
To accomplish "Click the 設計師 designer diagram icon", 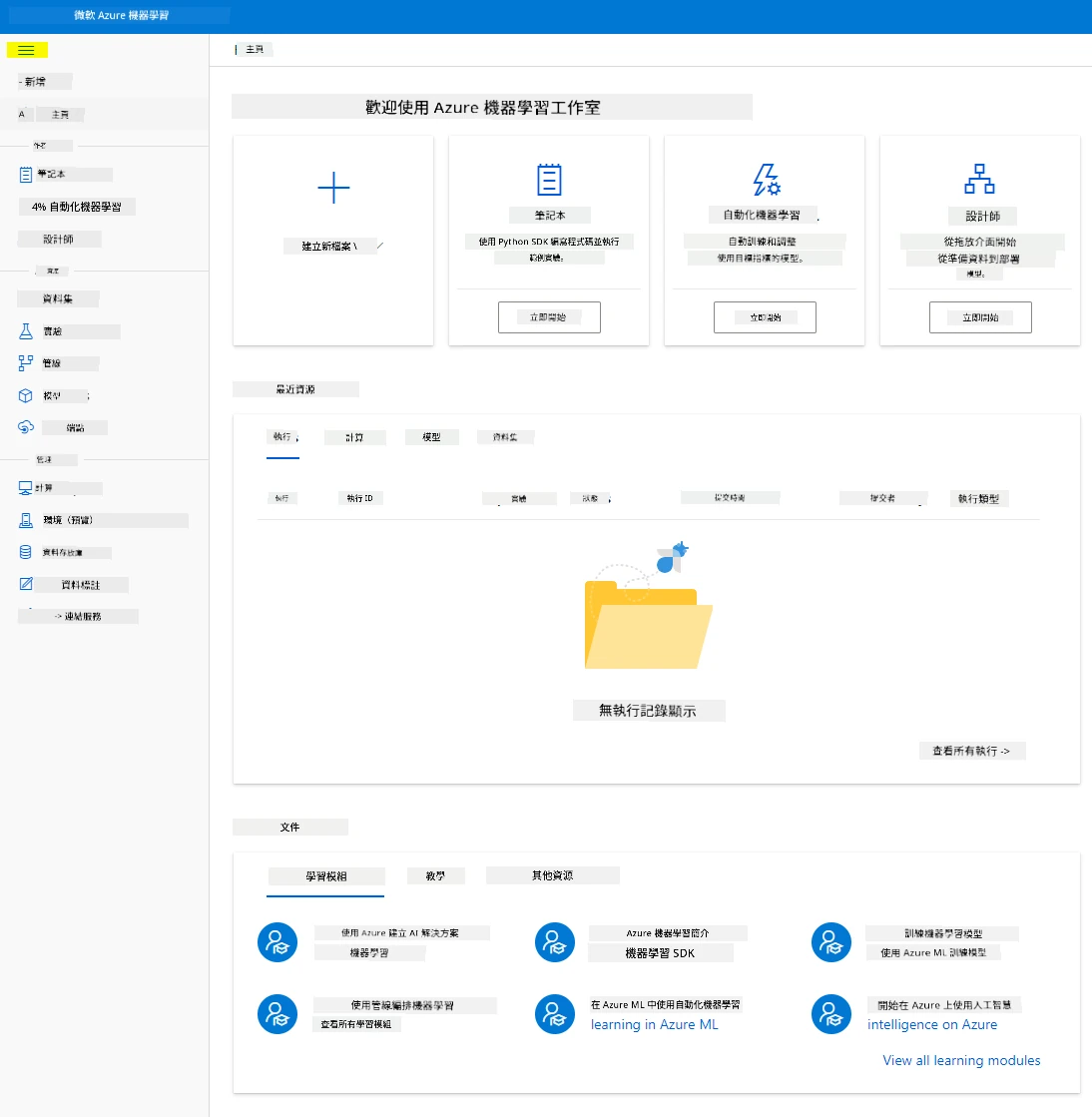I will (x=979, y=179).
